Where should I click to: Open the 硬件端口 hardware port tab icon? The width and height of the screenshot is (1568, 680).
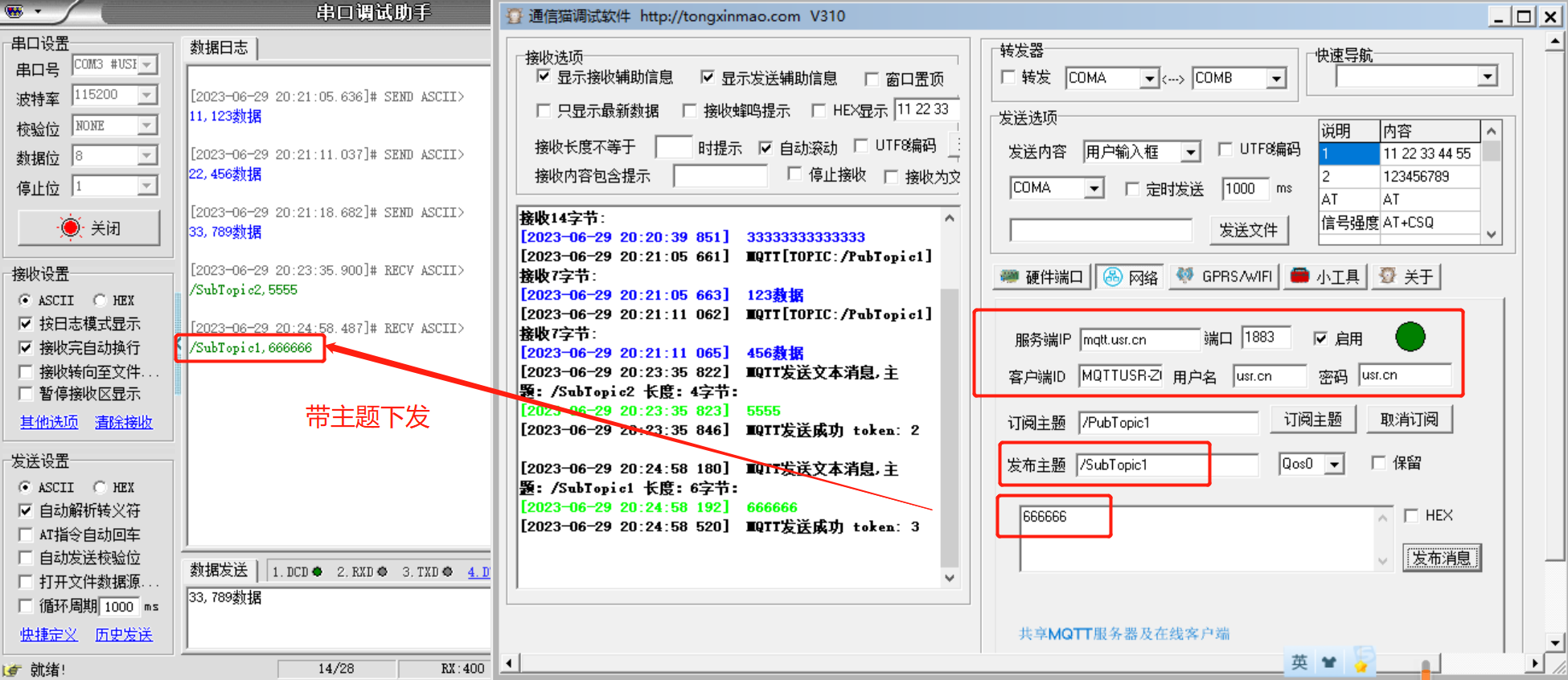(x=1008, y=277)
